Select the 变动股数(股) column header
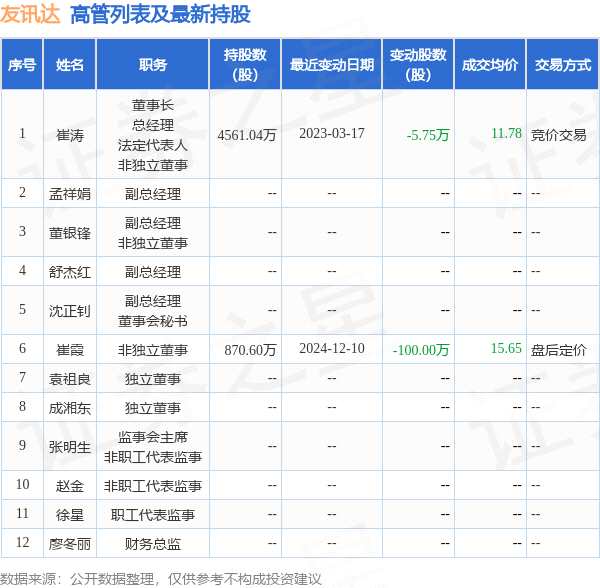Screen dimensions: 600x588 tap(418, 65)
